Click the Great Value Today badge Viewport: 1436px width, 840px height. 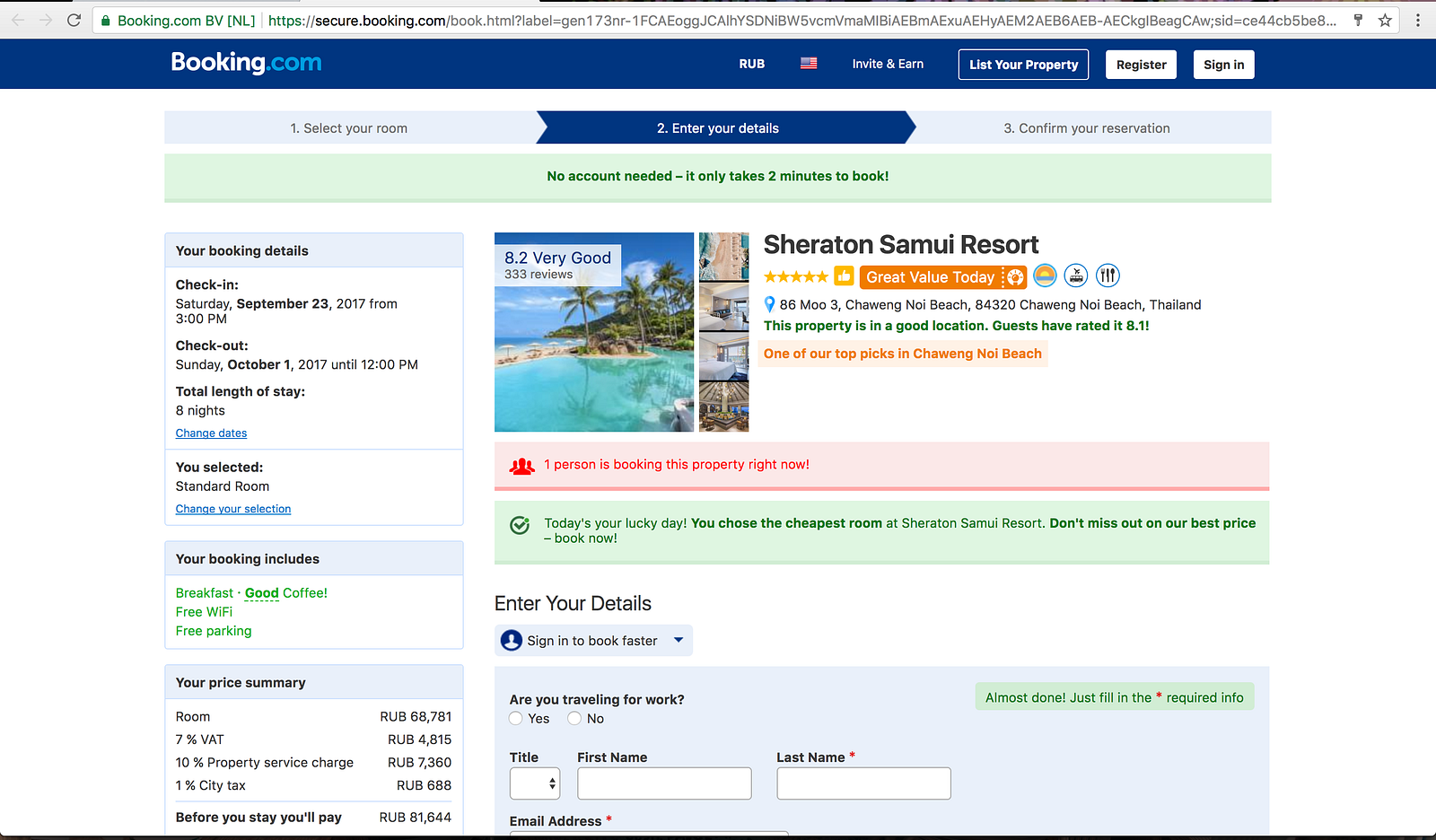(942, 277)
